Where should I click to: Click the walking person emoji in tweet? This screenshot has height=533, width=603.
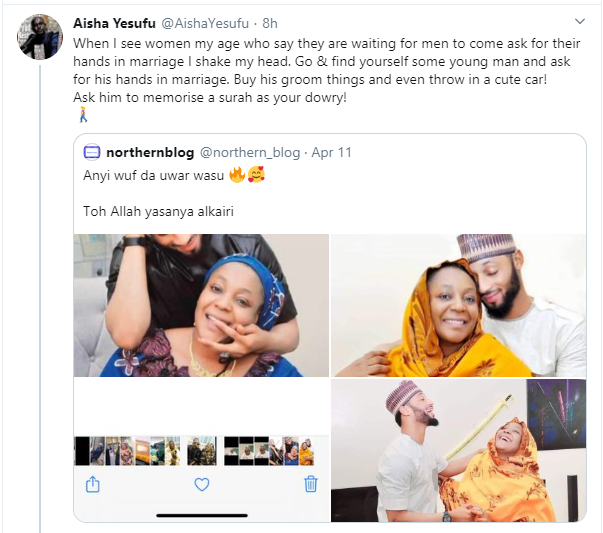coord(83,115)
